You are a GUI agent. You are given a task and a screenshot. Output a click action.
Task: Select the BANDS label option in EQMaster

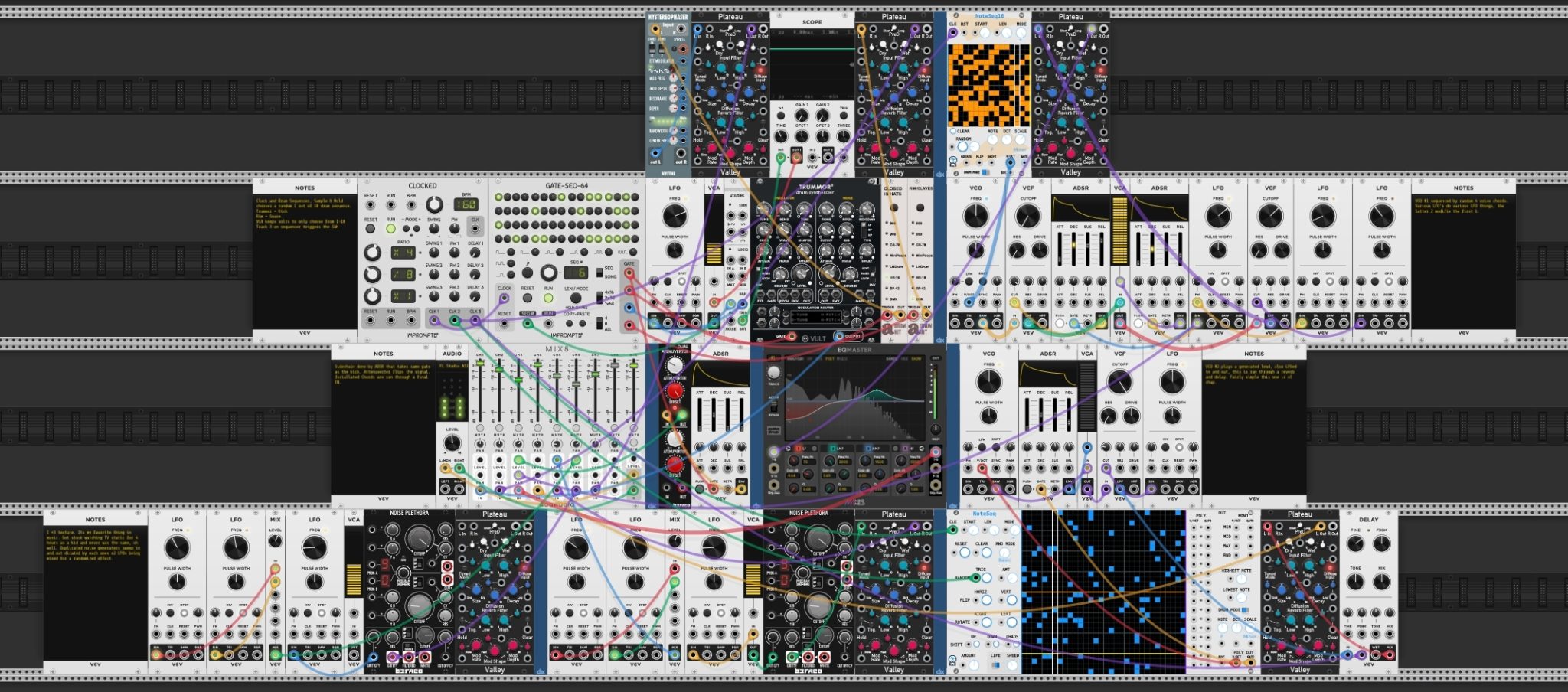coord(891,359)
